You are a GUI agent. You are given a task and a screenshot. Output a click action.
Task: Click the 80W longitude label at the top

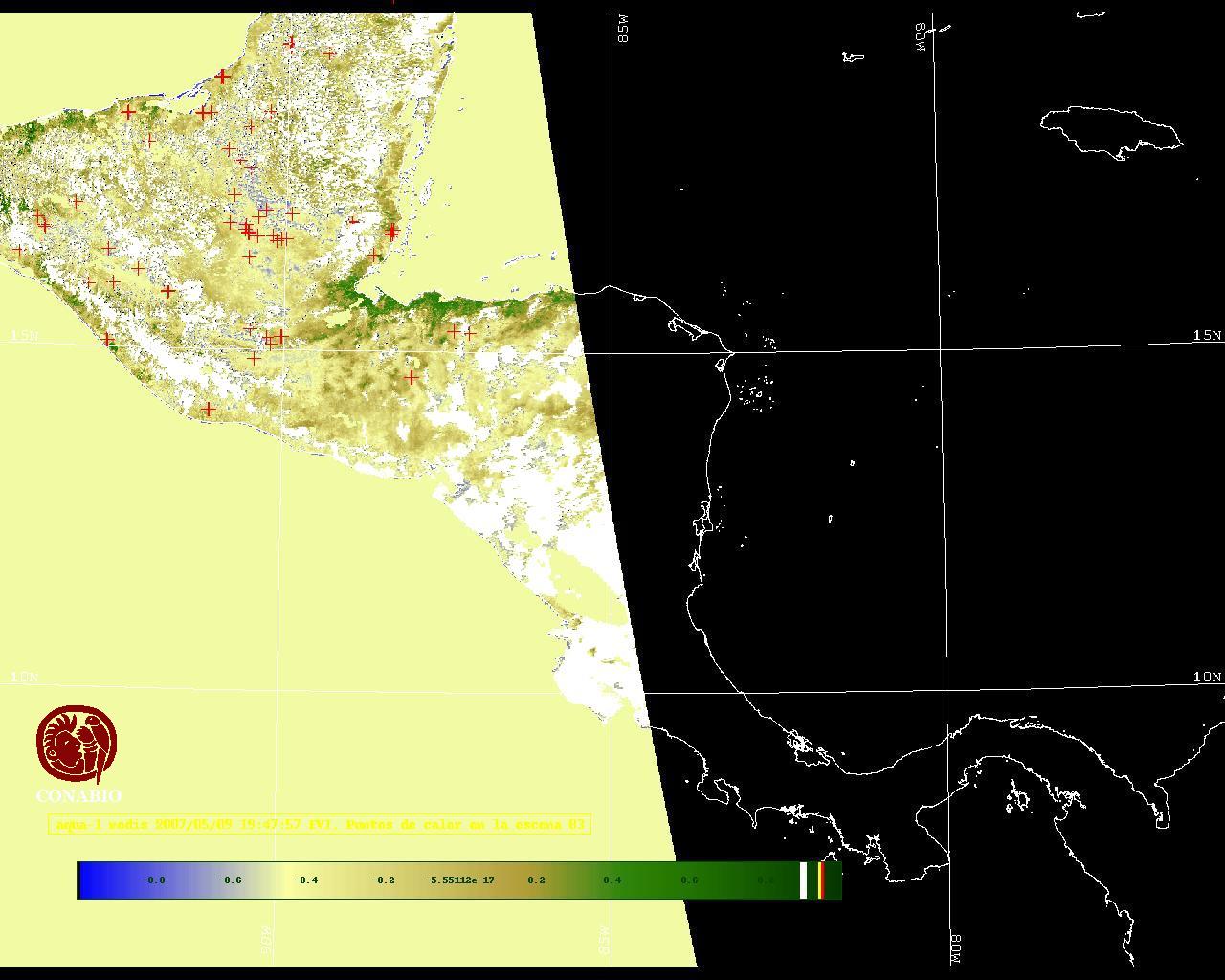pos(922,36)
